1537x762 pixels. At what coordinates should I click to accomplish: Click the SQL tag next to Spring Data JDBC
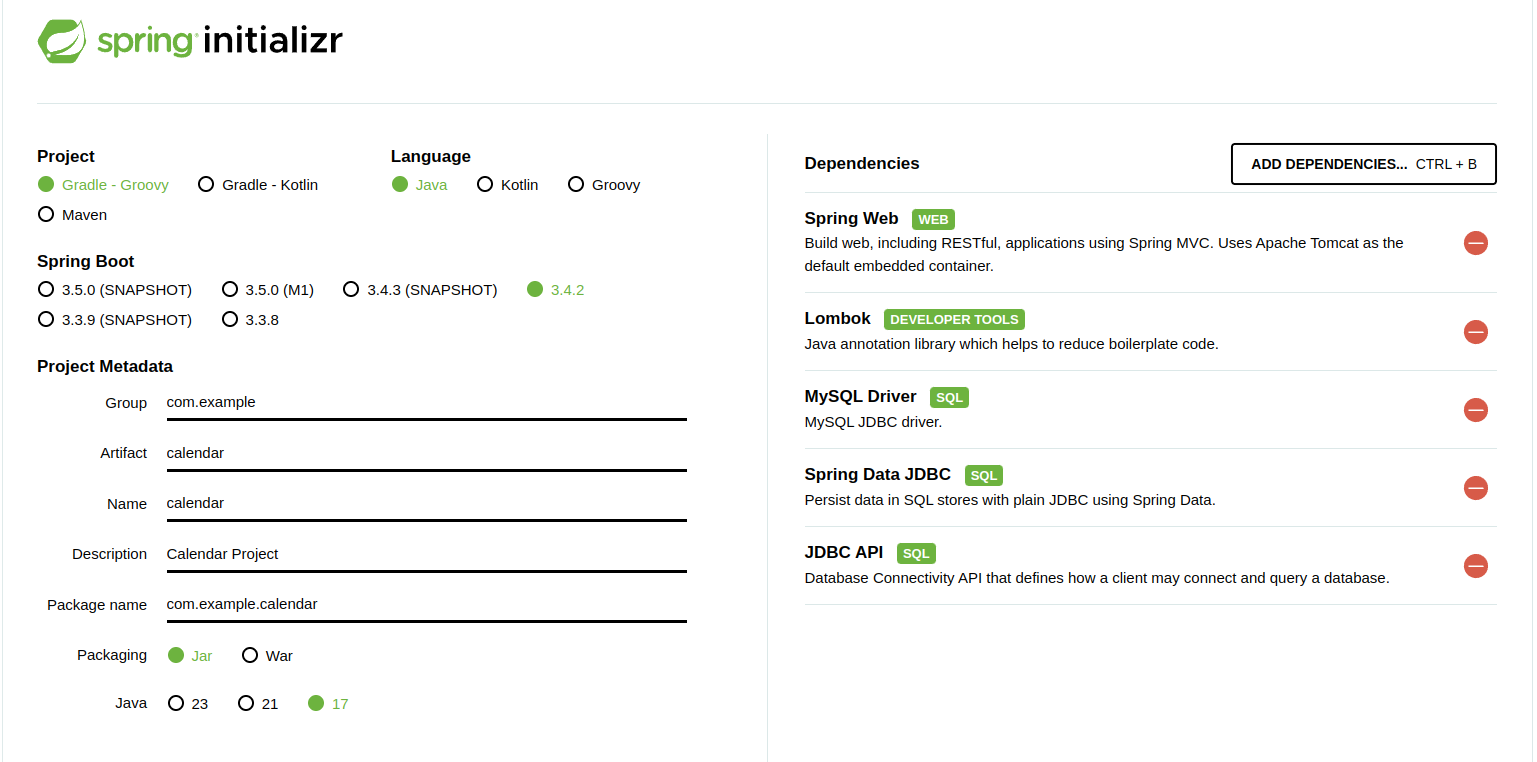click(x=984, y=475)
